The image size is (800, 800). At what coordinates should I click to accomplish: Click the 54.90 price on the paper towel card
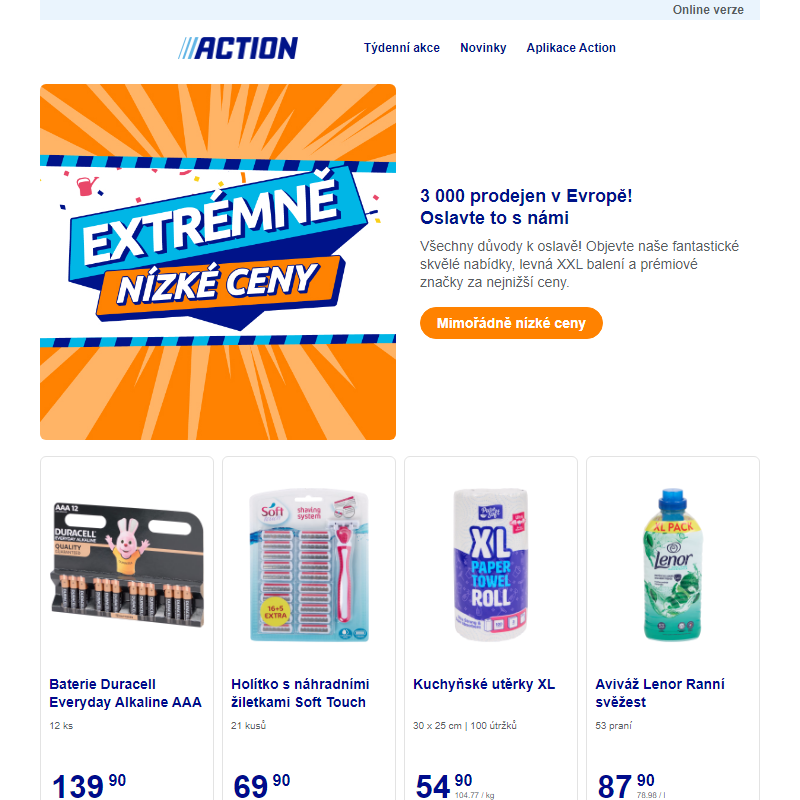444,786
